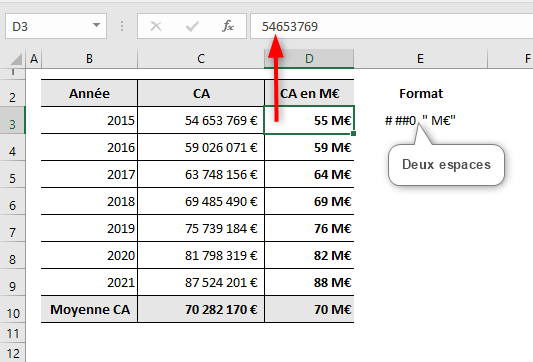Select column B header

click(89, 59)
